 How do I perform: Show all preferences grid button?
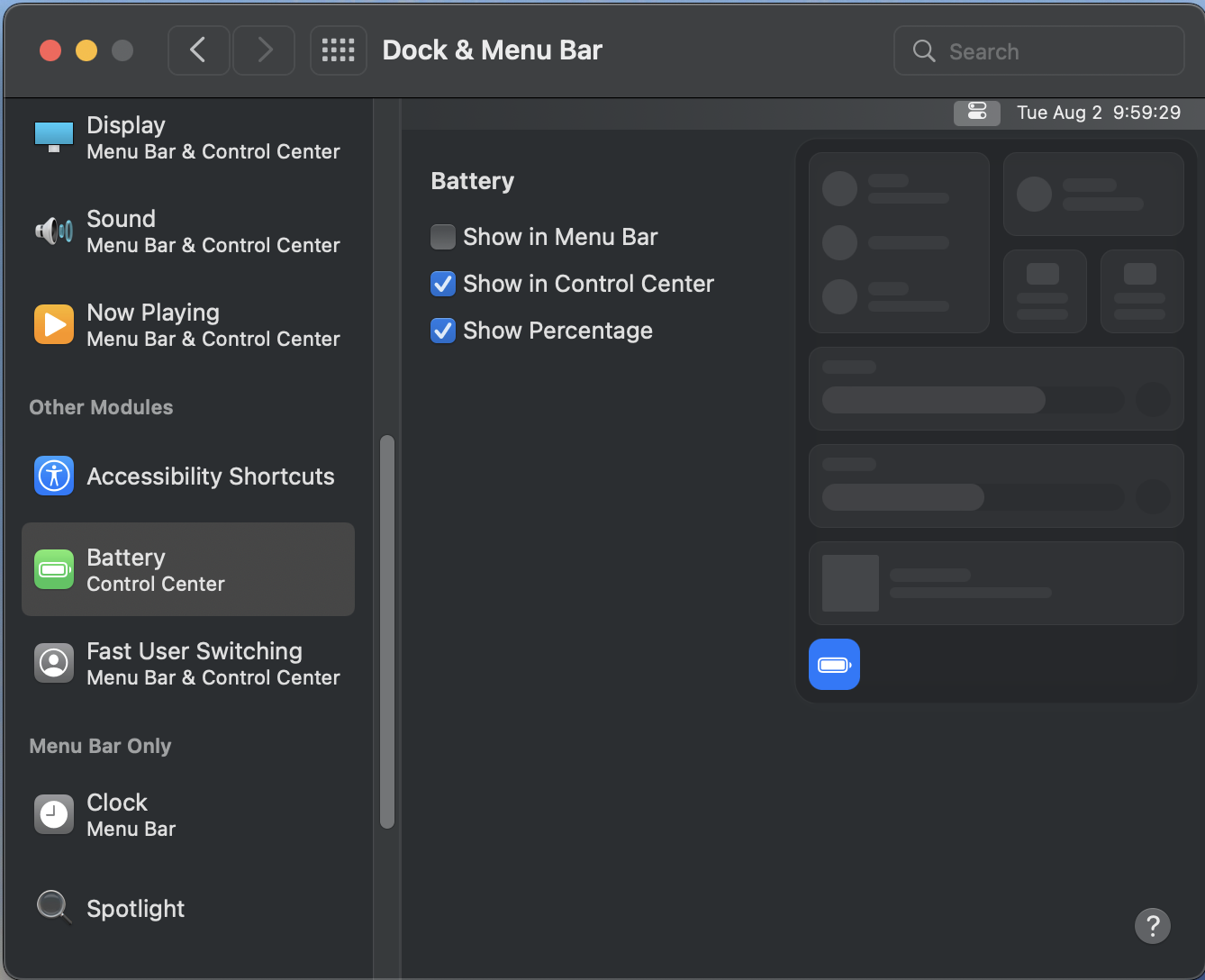coord(339,50)
